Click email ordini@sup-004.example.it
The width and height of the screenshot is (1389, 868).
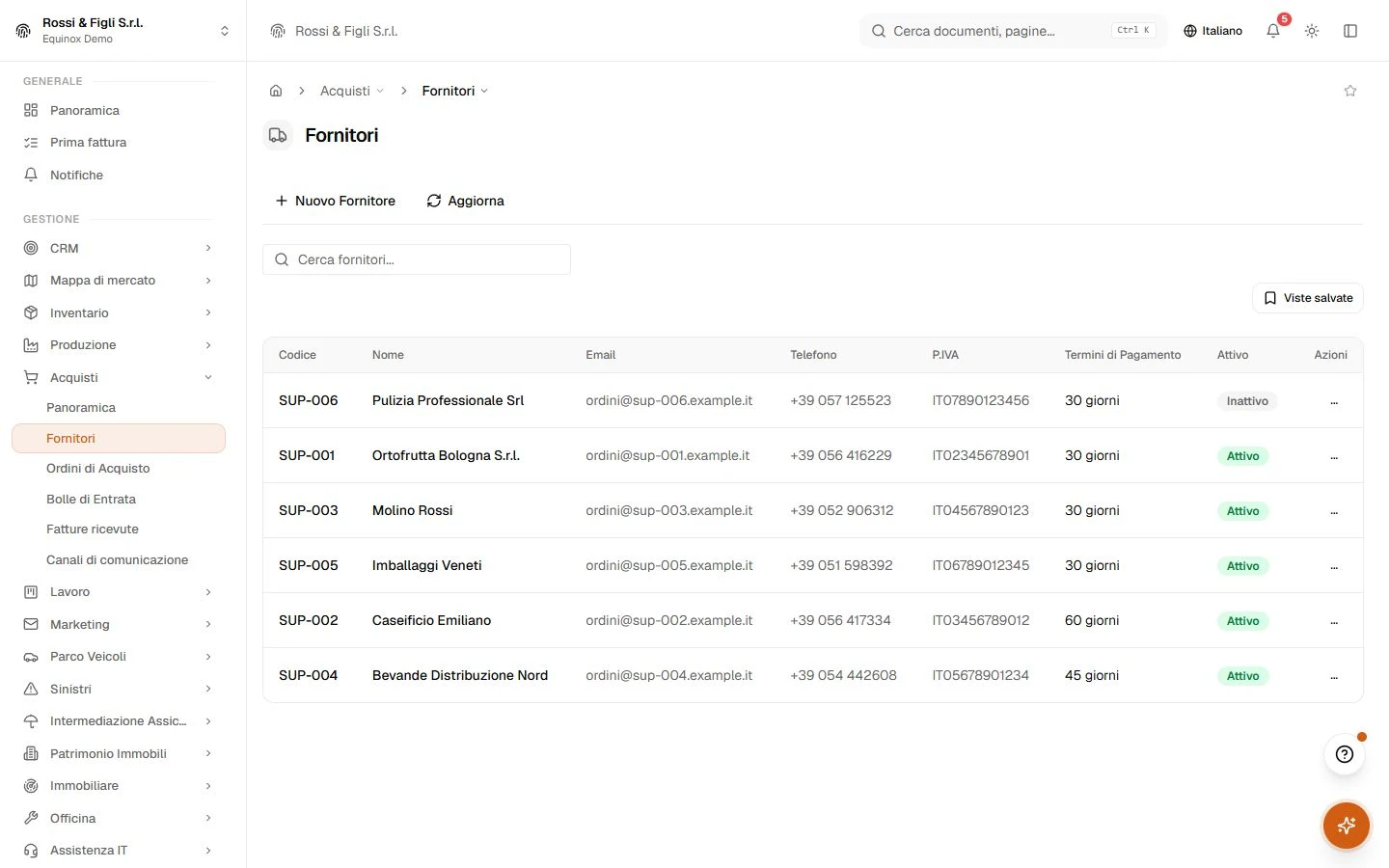[x=669, y=676]
